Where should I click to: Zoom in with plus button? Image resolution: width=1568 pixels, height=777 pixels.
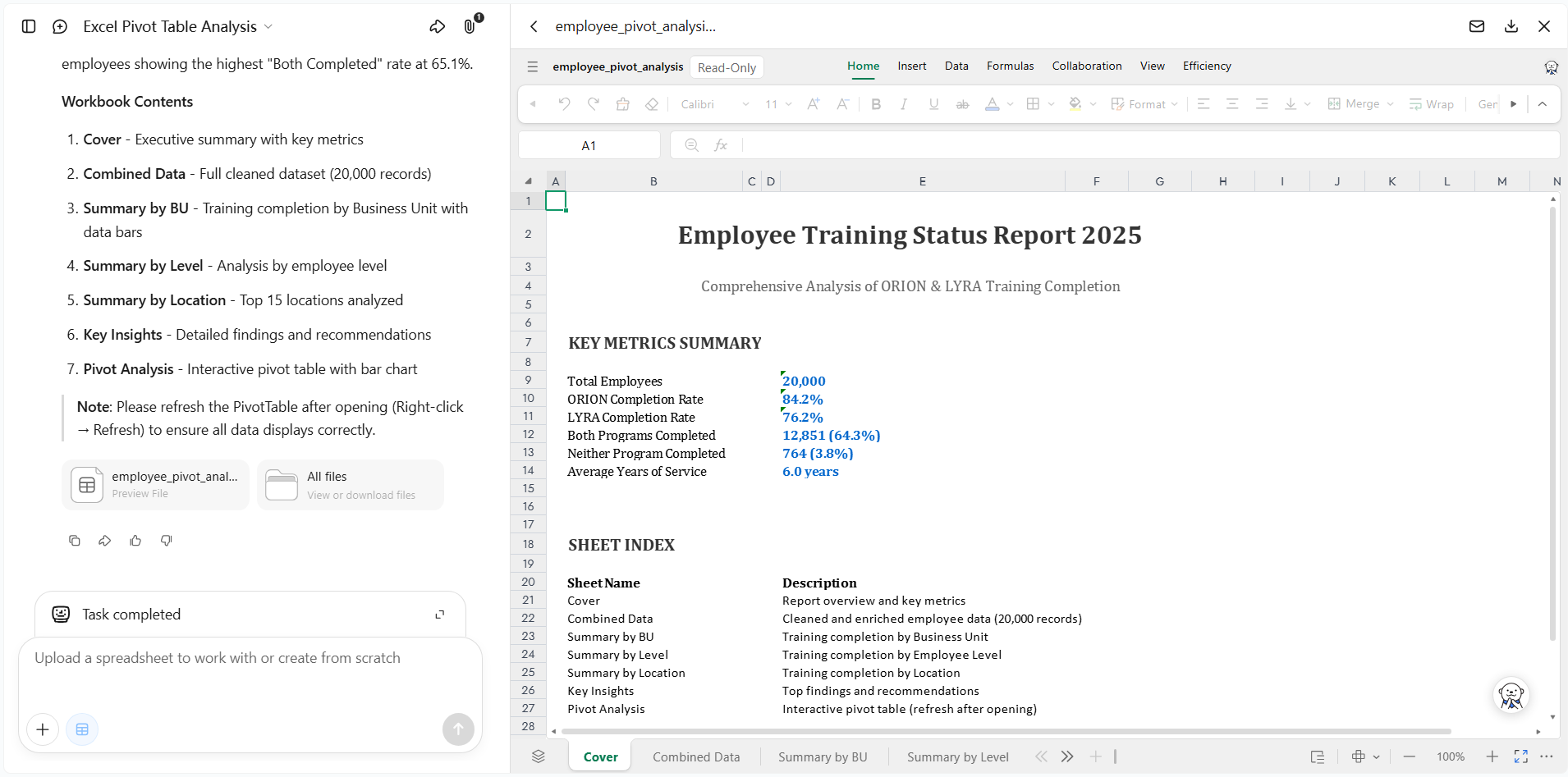click(x=1492, y=756)
